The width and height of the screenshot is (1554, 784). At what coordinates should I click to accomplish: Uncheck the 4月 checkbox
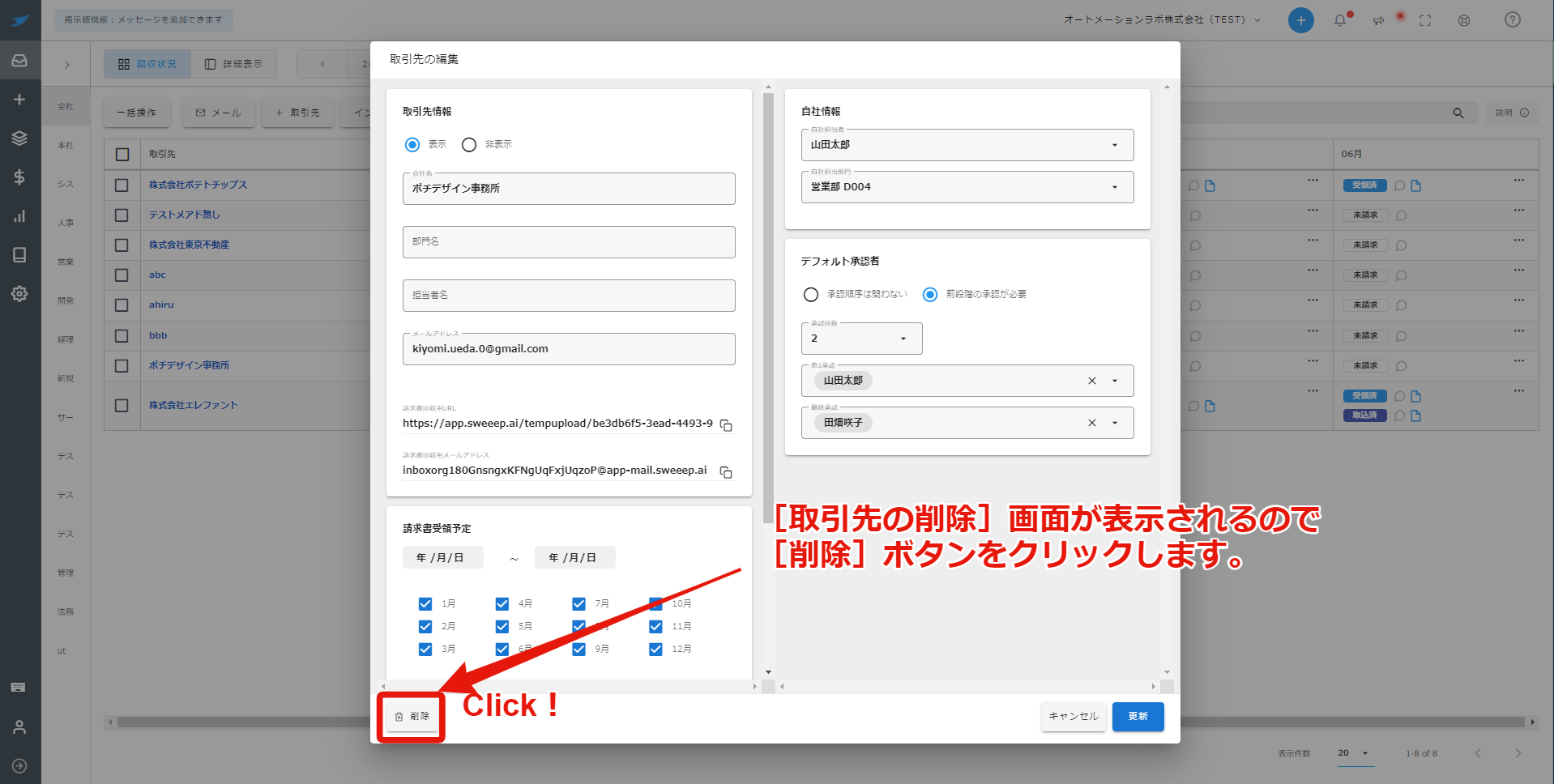(502, 603)
